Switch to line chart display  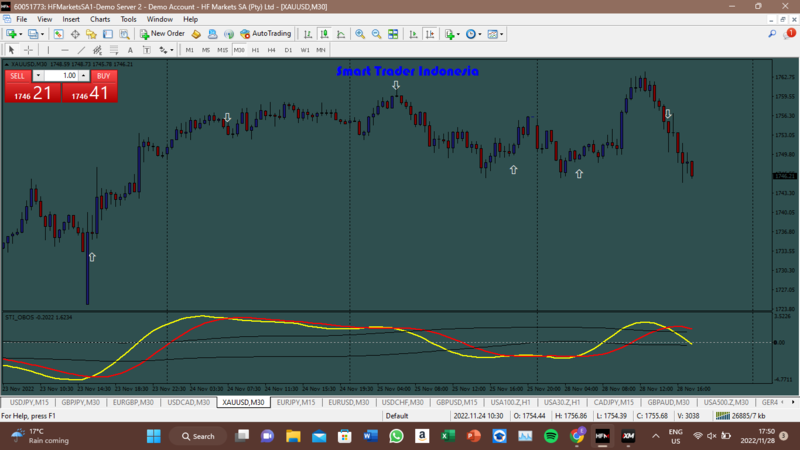pyautogui.click(x=341, y=34)
